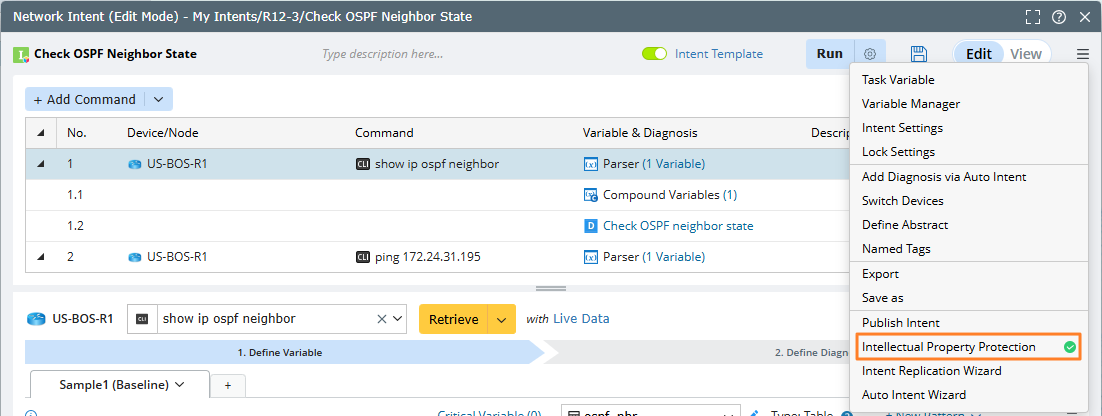The width and height of the screenshot is (1102, 416).
Task: Open the Retrieve button dropdown arrow
Action: [x=501, y=319]
